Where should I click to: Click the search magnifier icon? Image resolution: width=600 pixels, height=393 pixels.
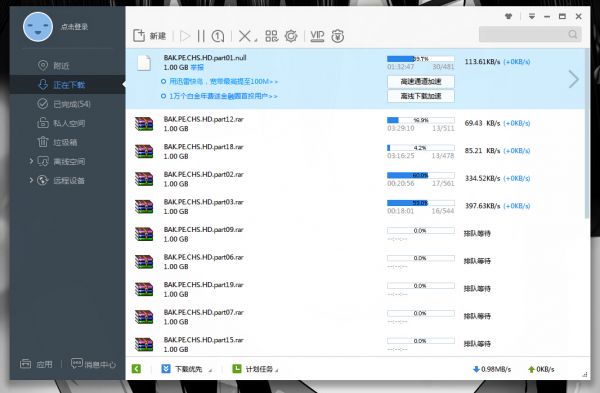572,34
